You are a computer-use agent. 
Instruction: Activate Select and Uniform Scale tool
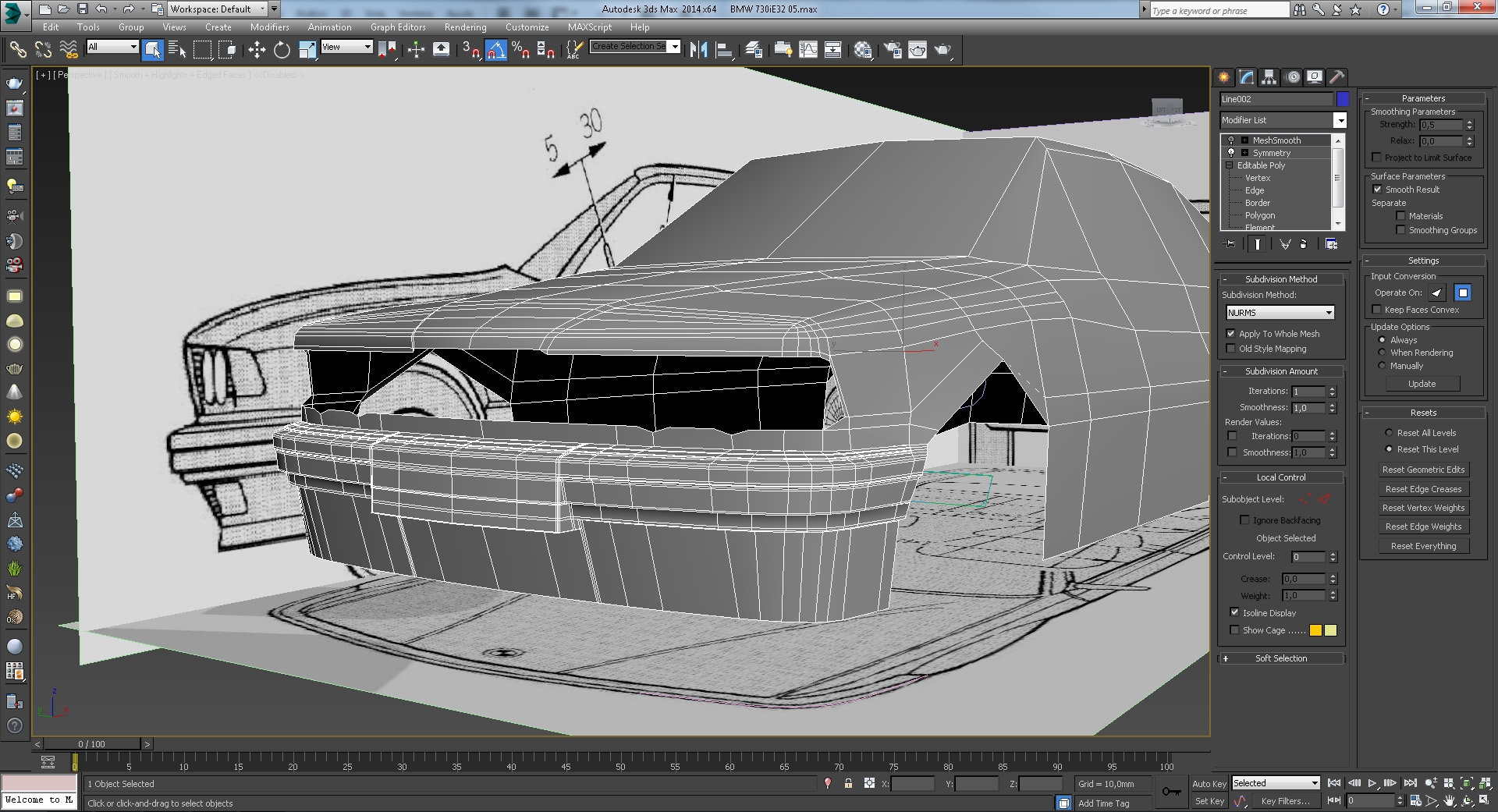click(x=307, y=50)
